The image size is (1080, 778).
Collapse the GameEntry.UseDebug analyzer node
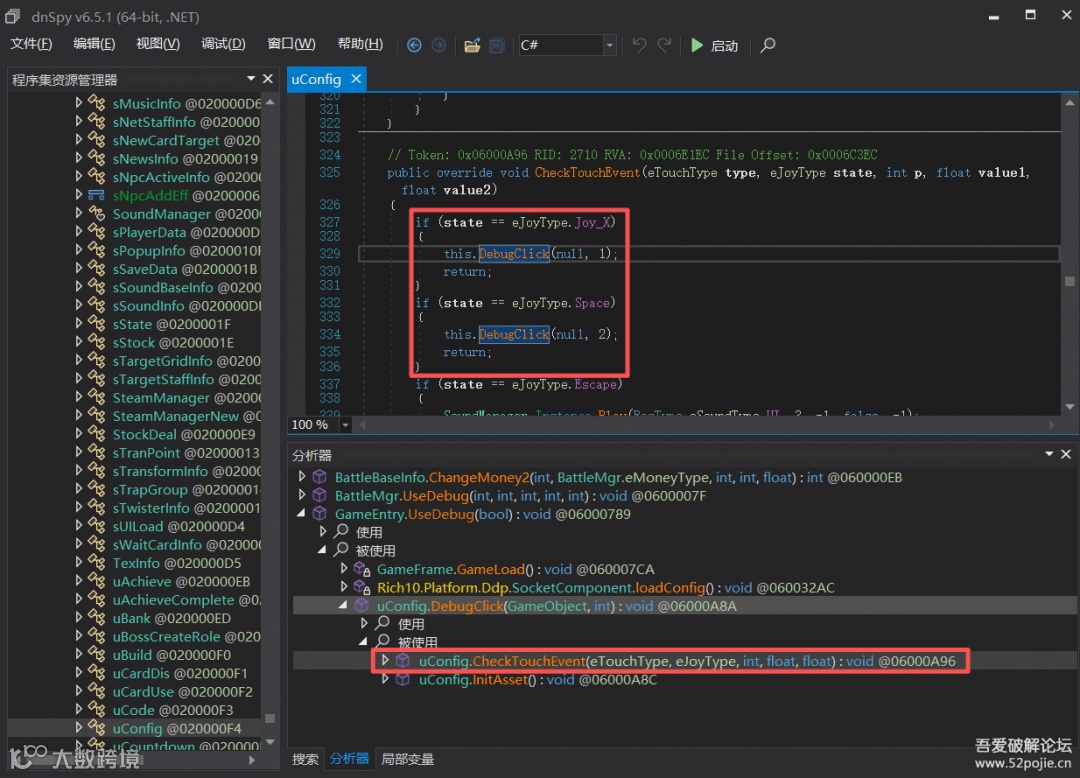click(302, 514)
